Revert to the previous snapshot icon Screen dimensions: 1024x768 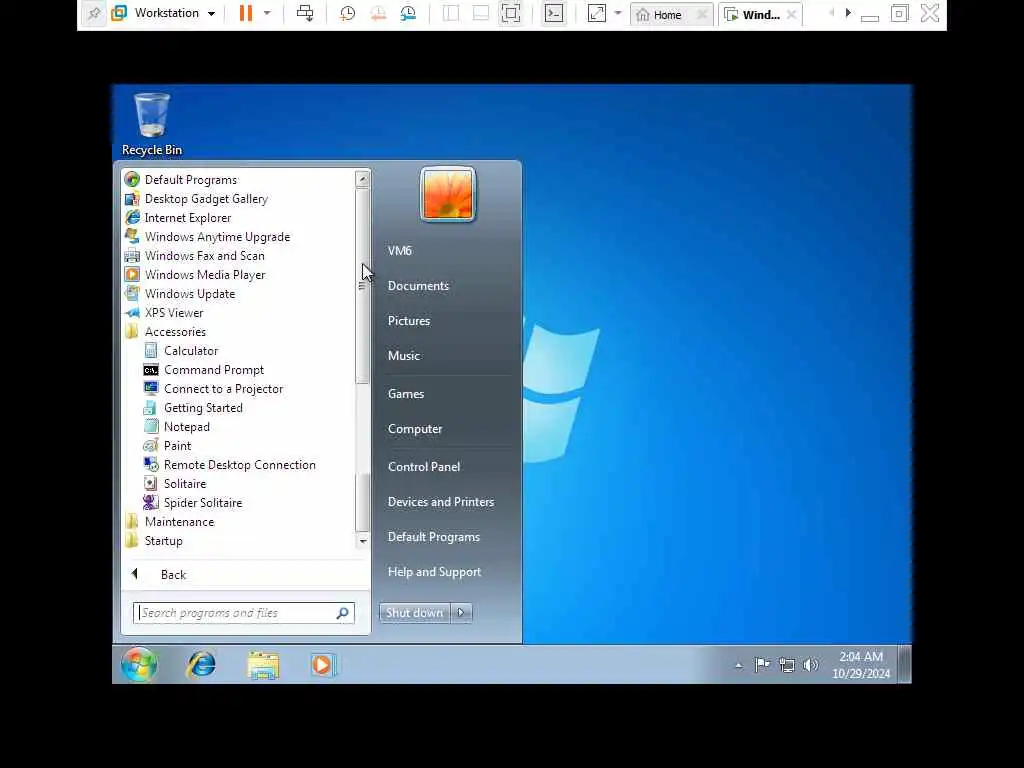coord(378,13)
